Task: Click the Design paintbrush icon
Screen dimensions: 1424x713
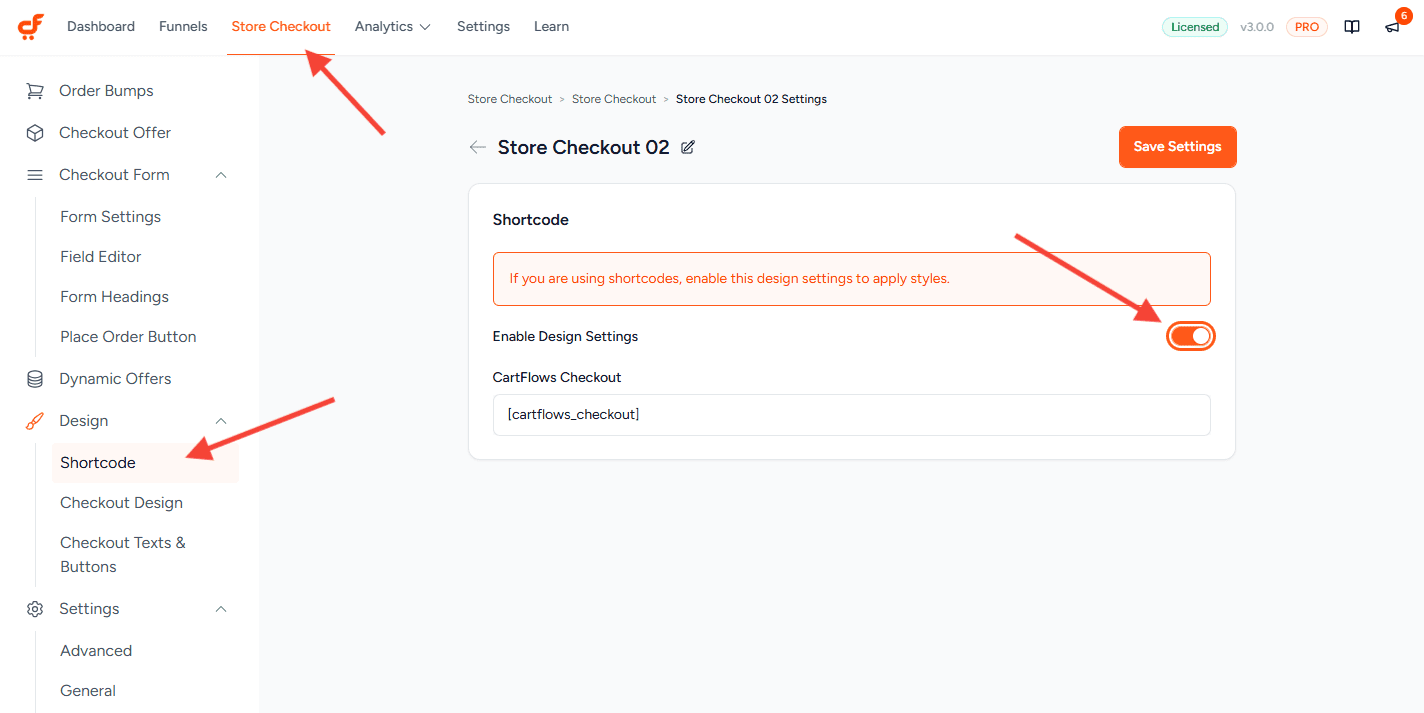Action: (35, 421)
